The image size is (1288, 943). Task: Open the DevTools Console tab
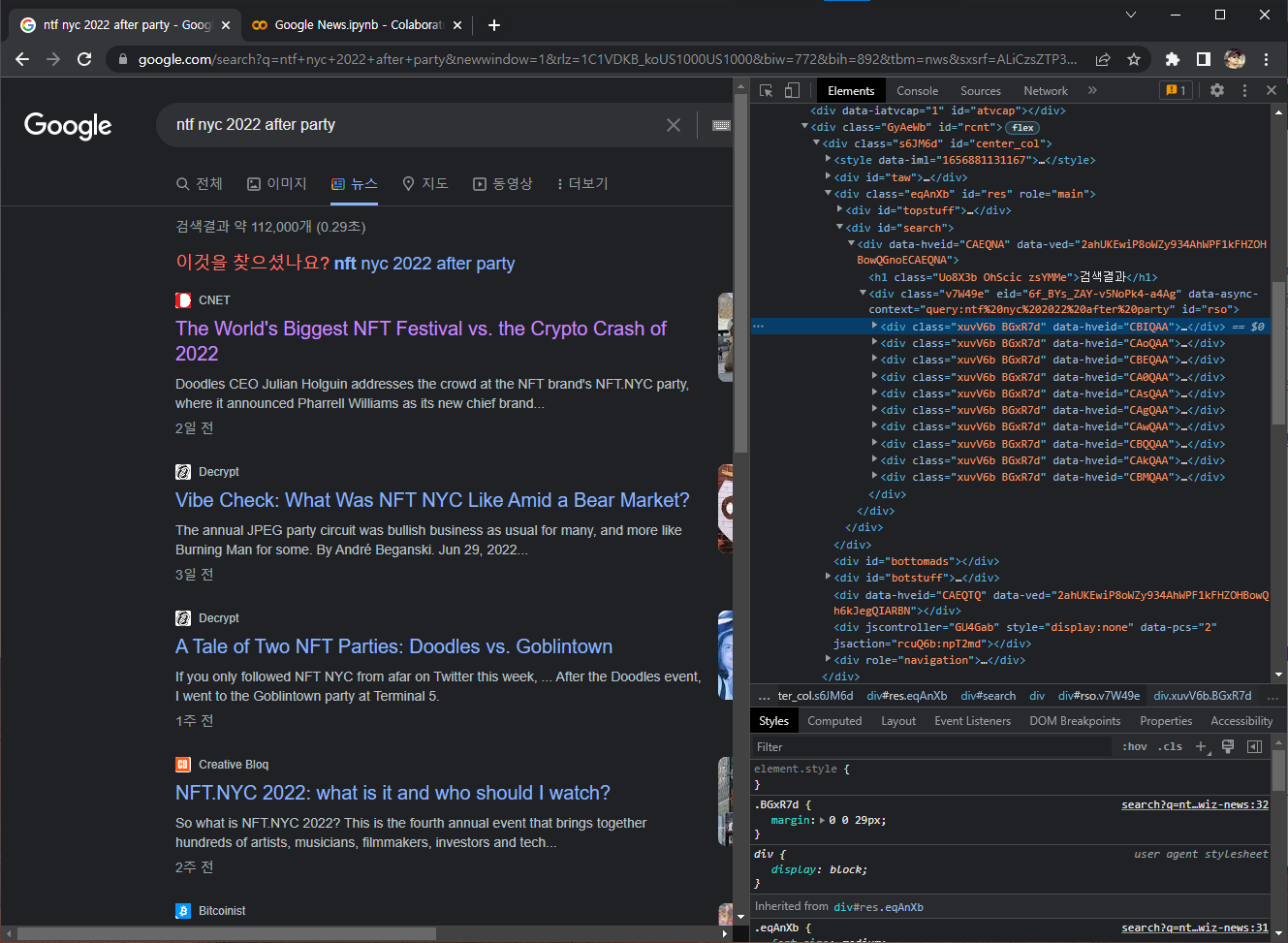pos(917,90)
